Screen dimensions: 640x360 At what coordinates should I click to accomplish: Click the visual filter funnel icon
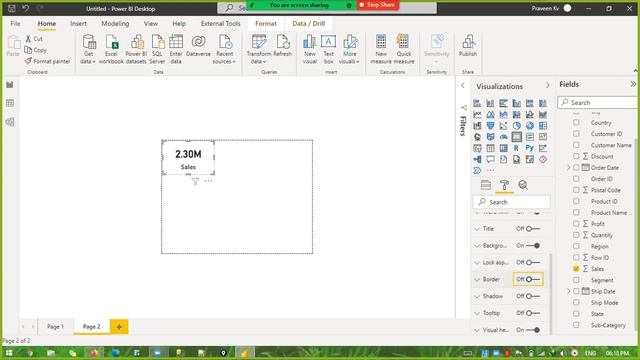[196, 181]
